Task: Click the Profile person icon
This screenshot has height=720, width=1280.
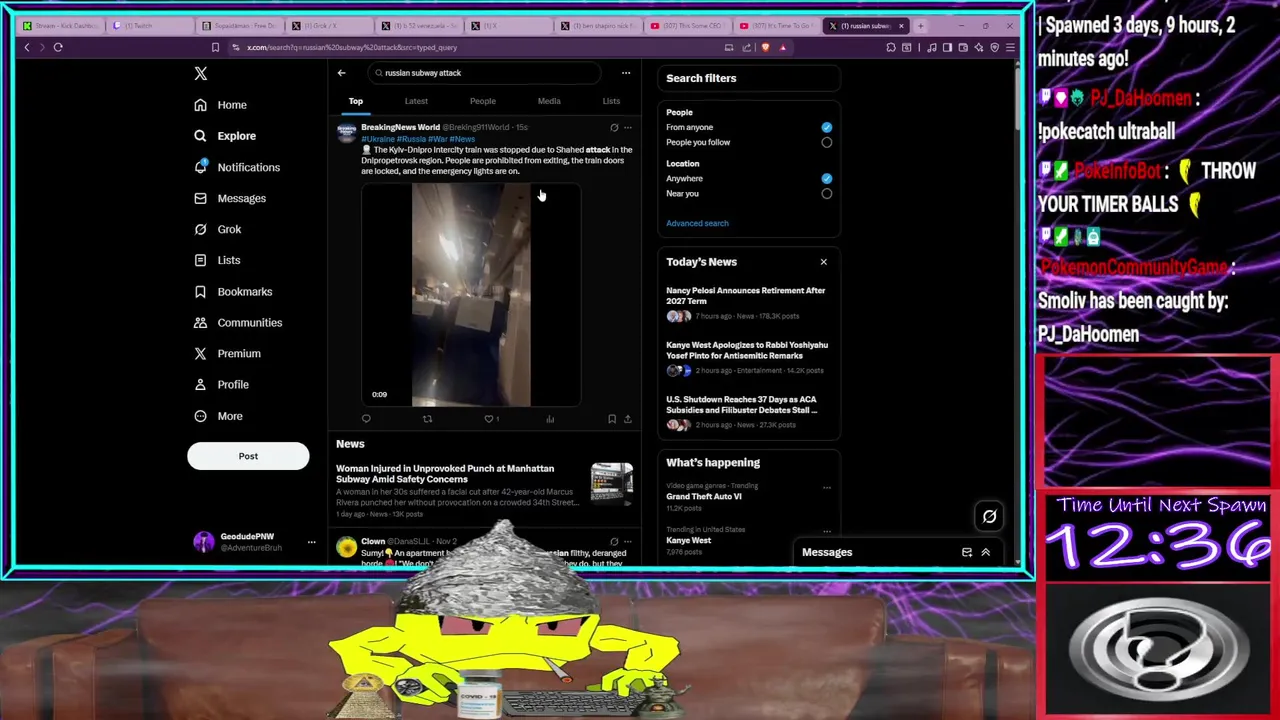Action: pos(201,384)
